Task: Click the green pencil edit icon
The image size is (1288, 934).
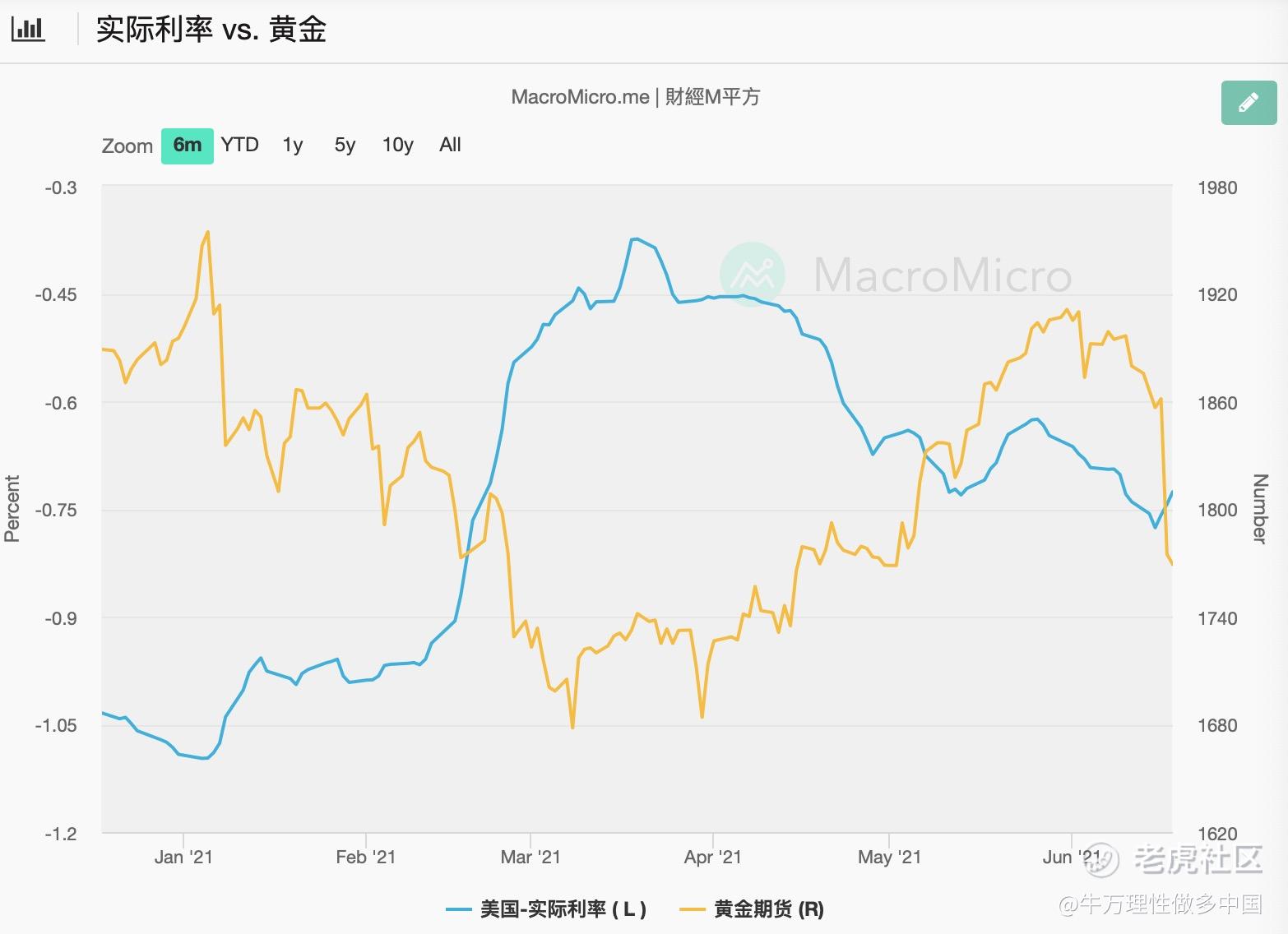Action: 1248,103
